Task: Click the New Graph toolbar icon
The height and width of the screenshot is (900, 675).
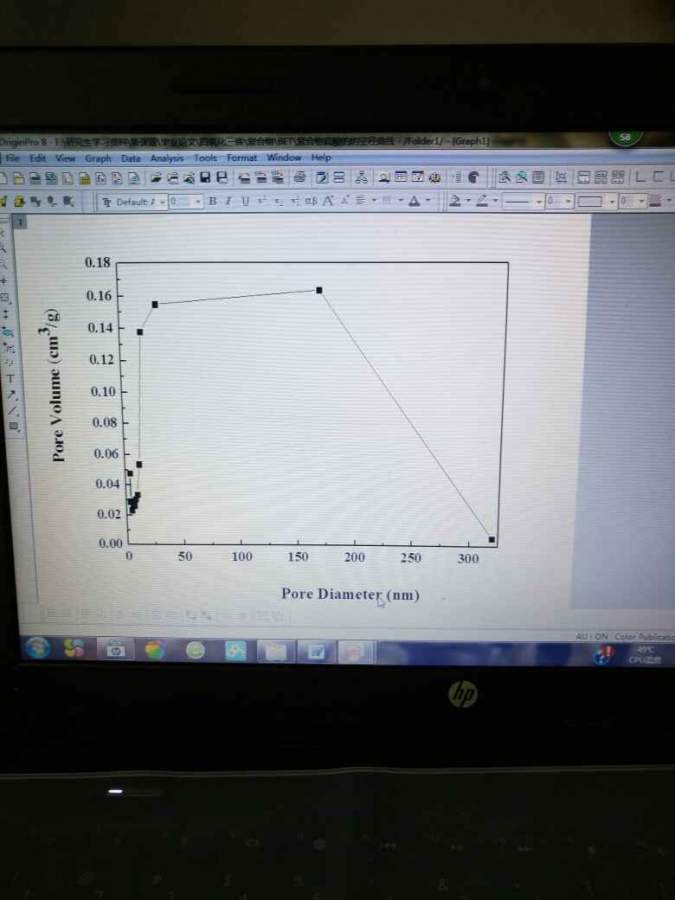Action: point(68,178)
